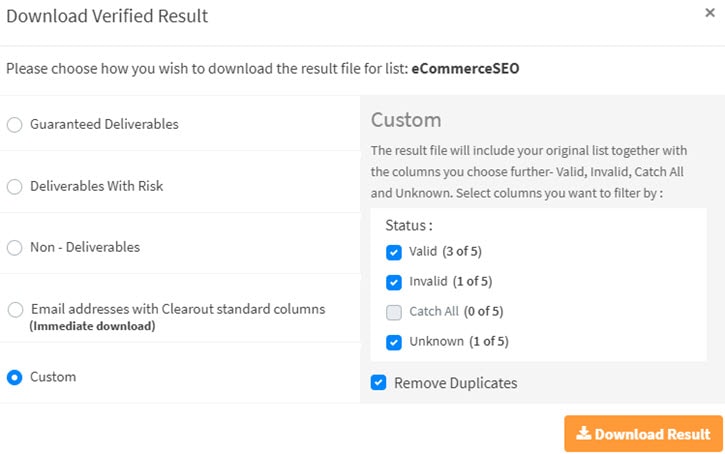
Task: Click the Non - Deliverables label text
Action: click(x=85, y=248)
